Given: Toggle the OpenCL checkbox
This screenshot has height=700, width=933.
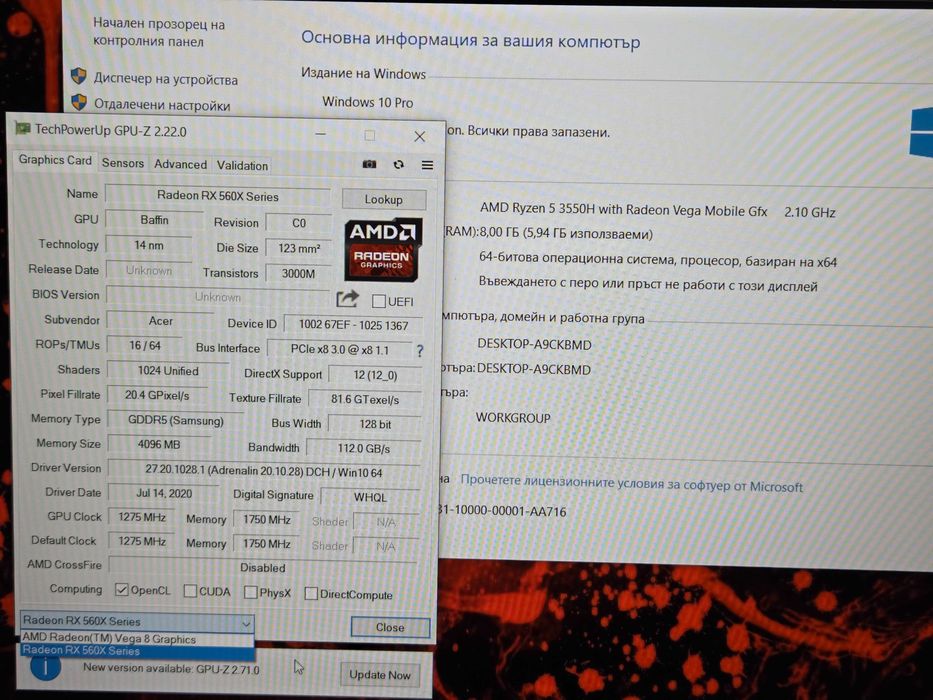Looking at the screenshot, I should coord(121,589).
